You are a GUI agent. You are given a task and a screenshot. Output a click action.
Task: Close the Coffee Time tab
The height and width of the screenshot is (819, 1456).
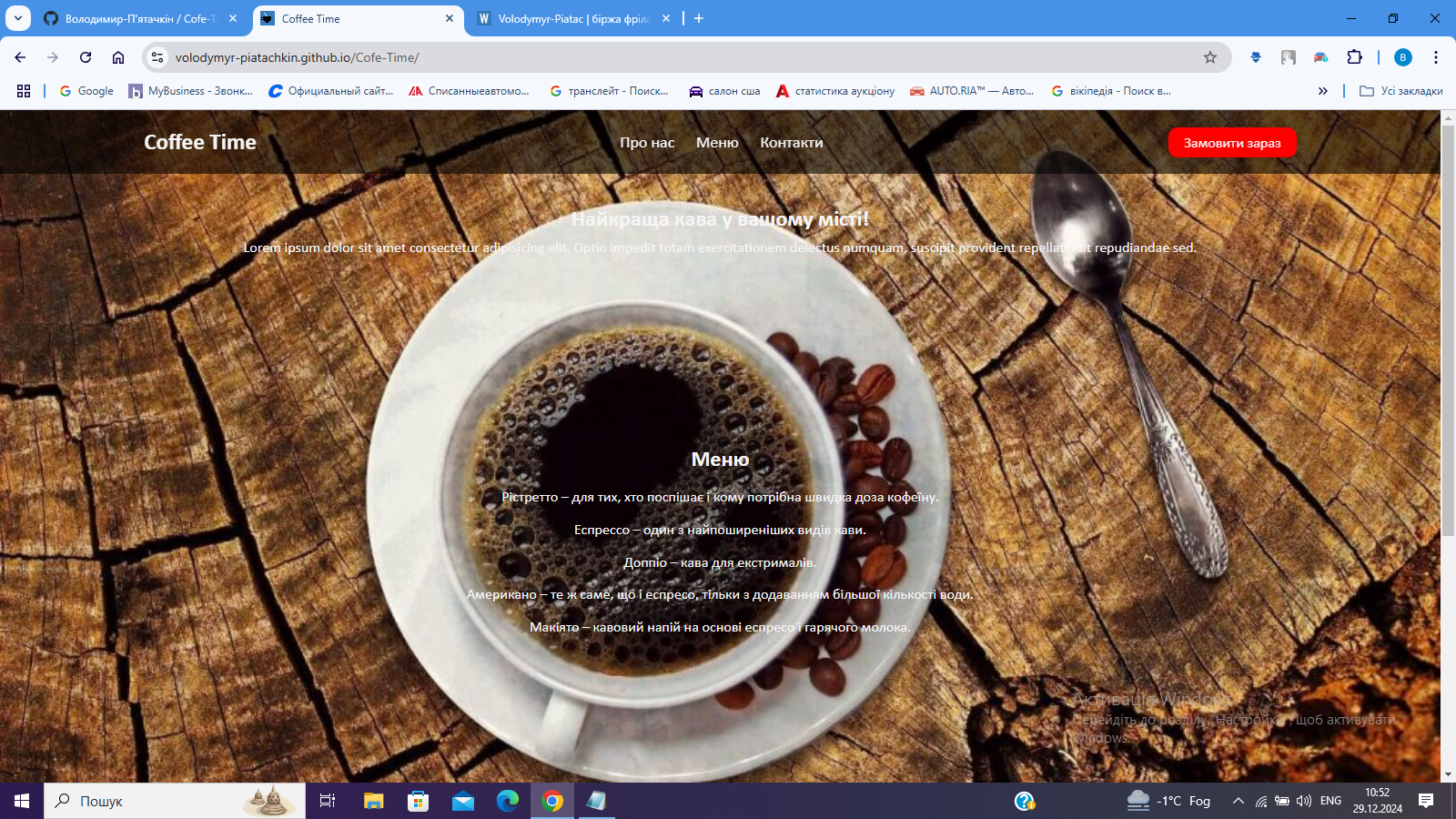click(450, 18)
